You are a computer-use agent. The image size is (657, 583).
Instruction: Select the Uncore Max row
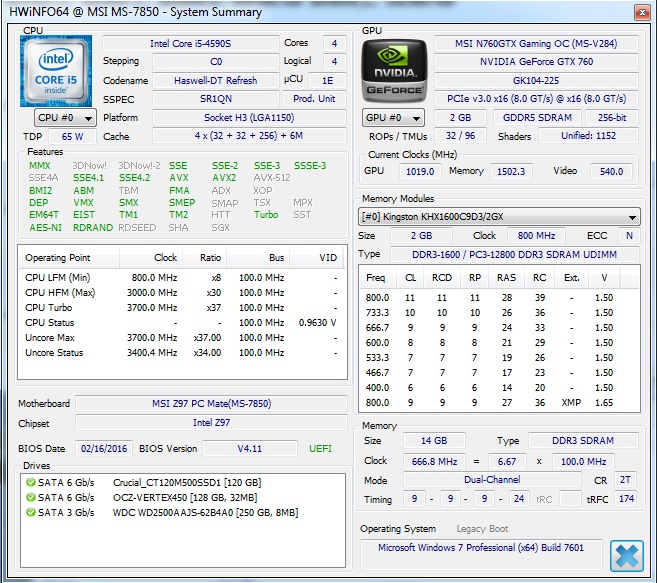pyautogui.click(x=181, y=338)
